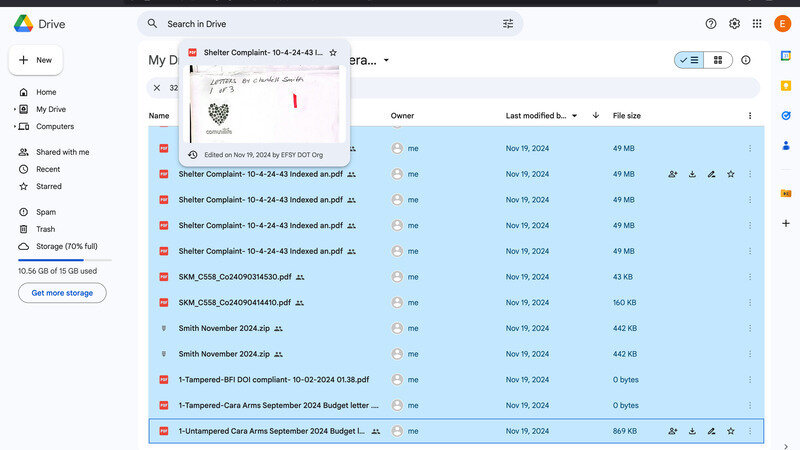The height and width of the screenshot is (450, 800).
Task: Expand the Computers tree in the sidebar
Action: click(x=14, y=126)
